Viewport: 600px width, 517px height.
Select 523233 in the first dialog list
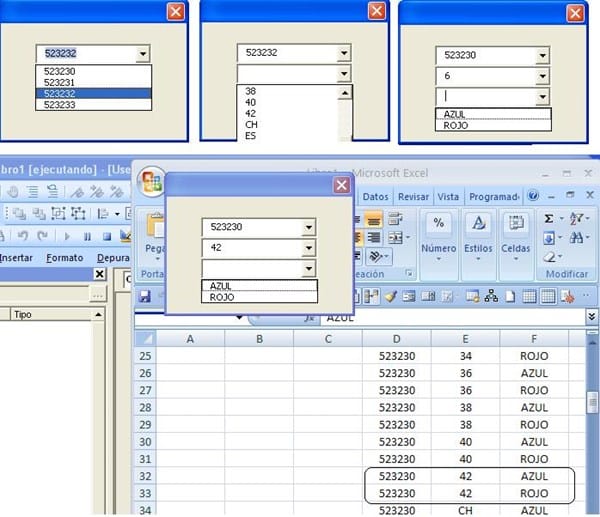point(93,104)
